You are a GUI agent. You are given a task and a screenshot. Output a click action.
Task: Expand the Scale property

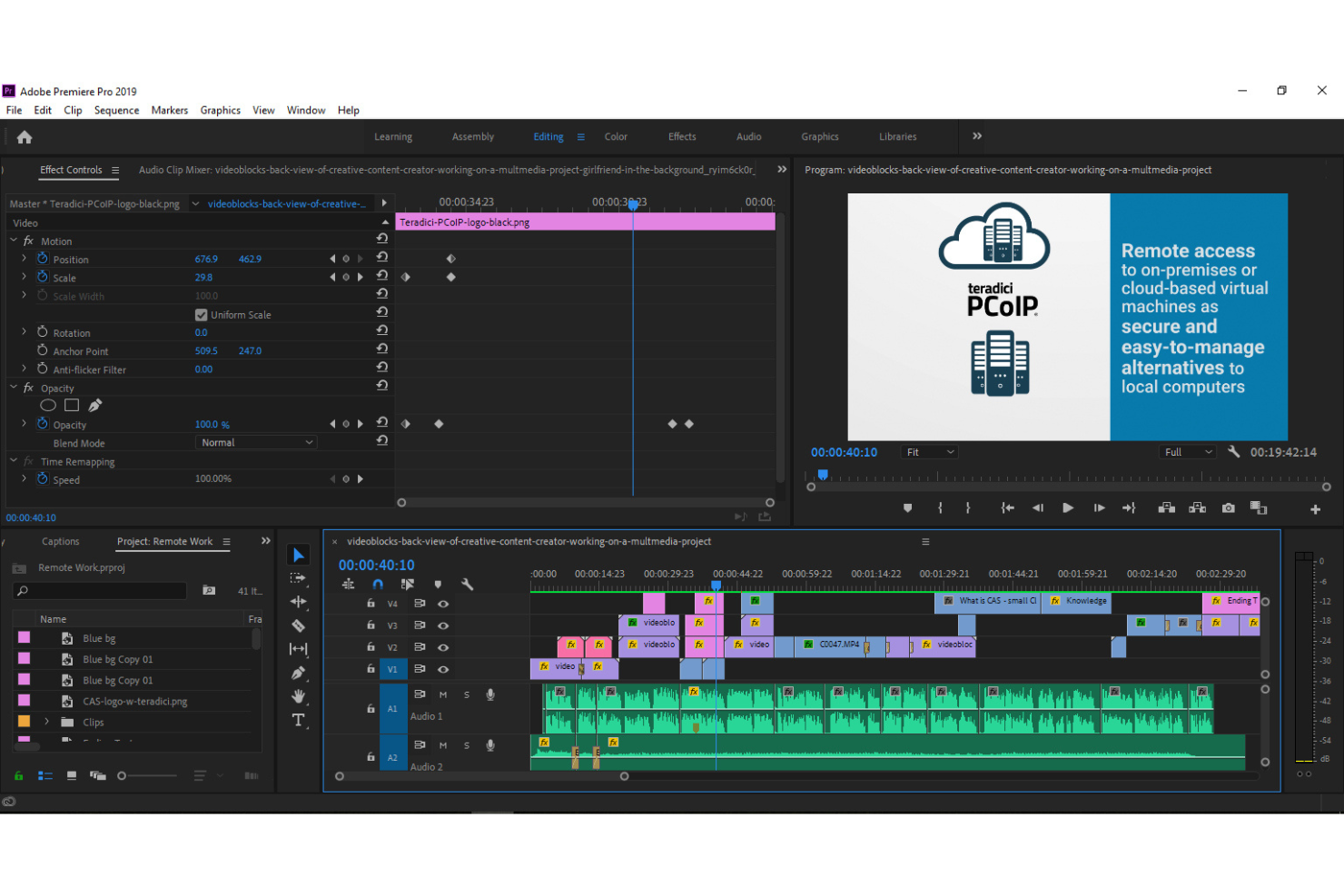click(24, 276)
